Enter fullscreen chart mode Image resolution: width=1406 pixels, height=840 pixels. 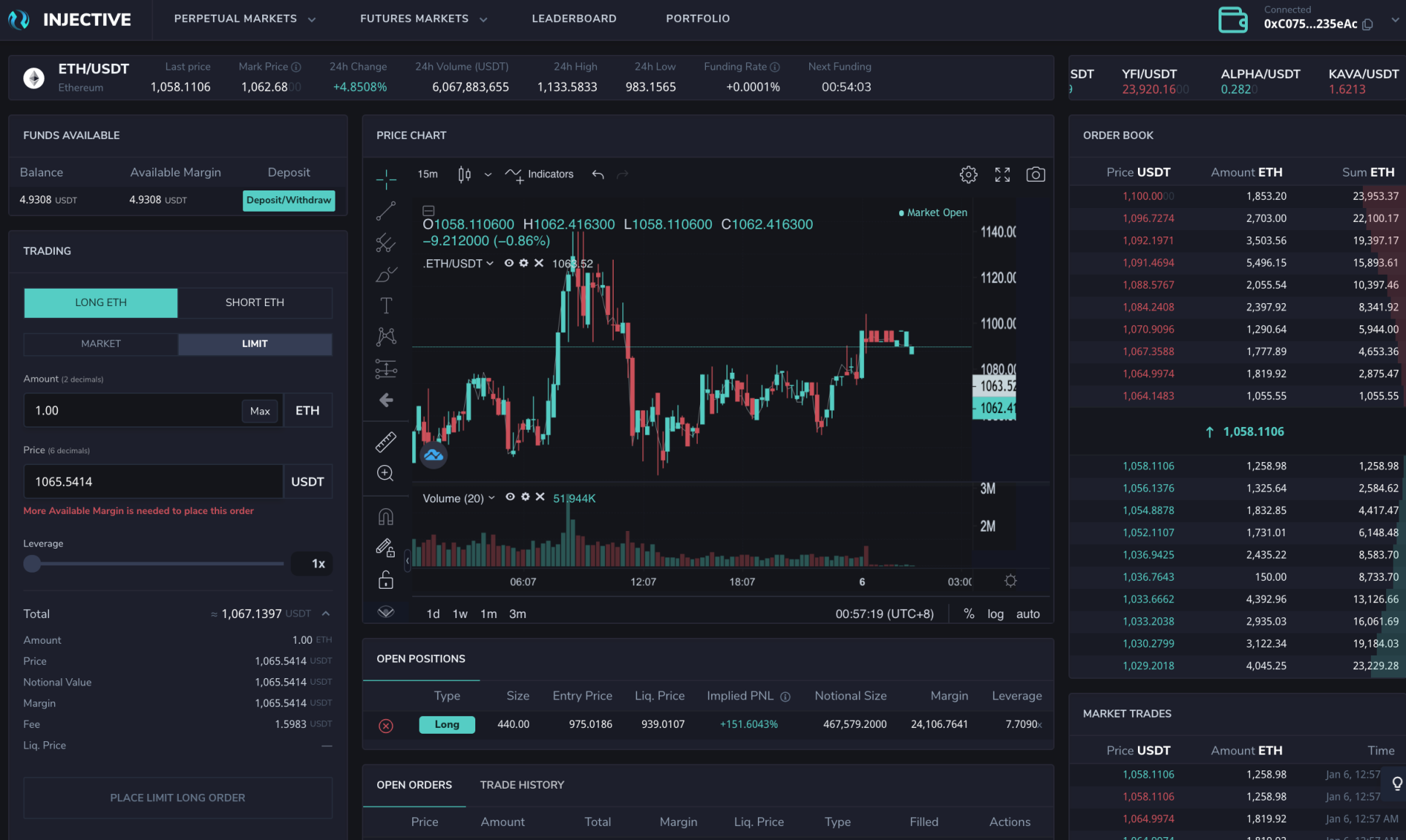tap(1002, 174)
